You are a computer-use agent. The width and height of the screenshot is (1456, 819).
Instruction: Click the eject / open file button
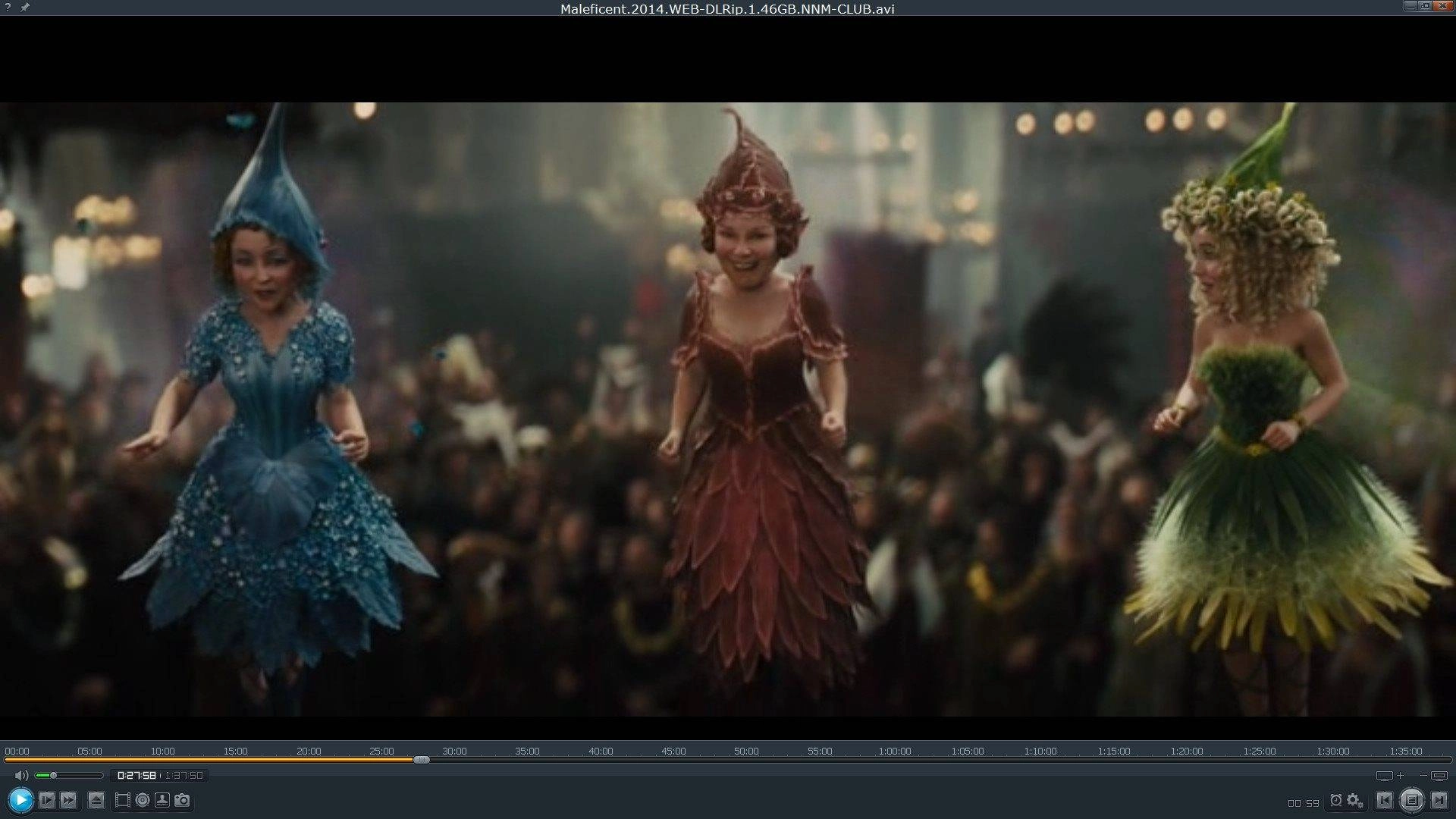(96, 800)
